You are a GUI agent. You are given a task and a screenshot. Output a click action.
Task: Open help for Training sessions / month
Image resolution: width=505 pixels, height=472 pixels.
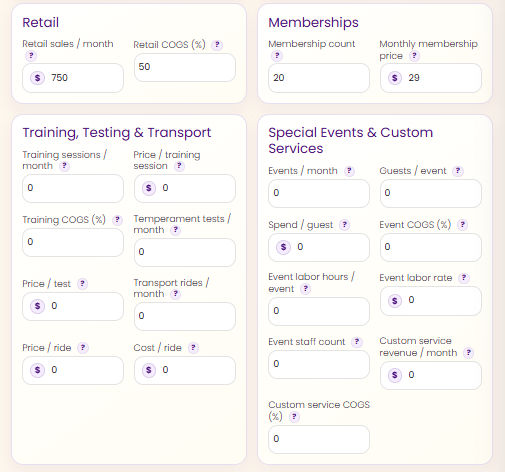(64, 166)
